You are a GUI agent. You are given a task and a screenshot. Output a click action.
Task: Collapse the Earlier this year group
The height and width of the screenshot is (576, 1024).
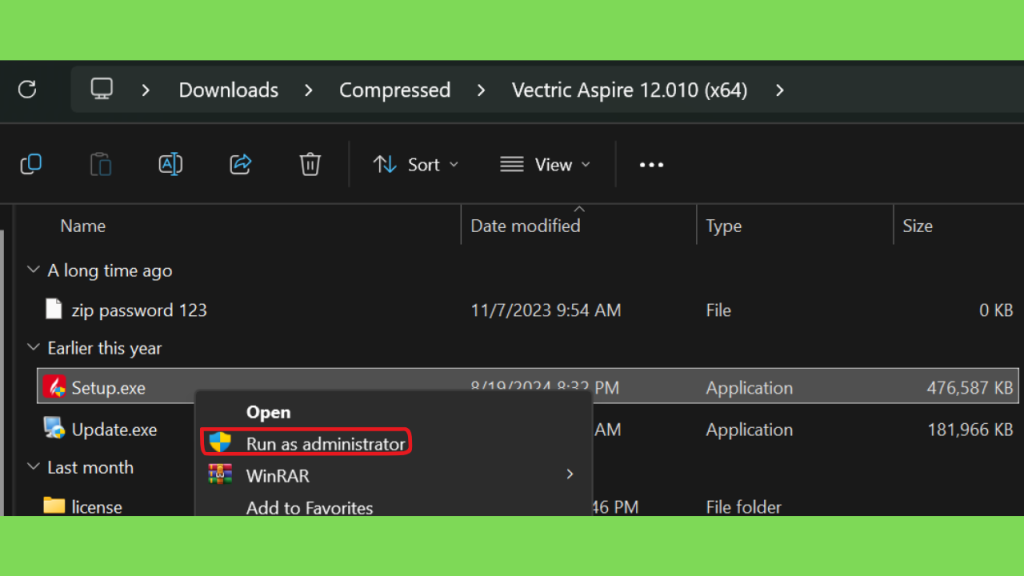coord(33,347)
